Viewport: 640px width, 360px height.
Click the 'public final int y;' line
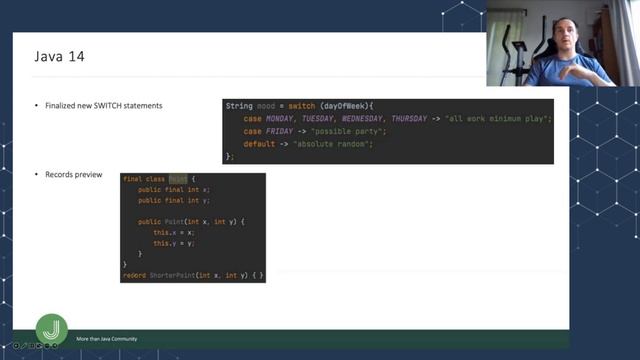[x=173, y=200]
